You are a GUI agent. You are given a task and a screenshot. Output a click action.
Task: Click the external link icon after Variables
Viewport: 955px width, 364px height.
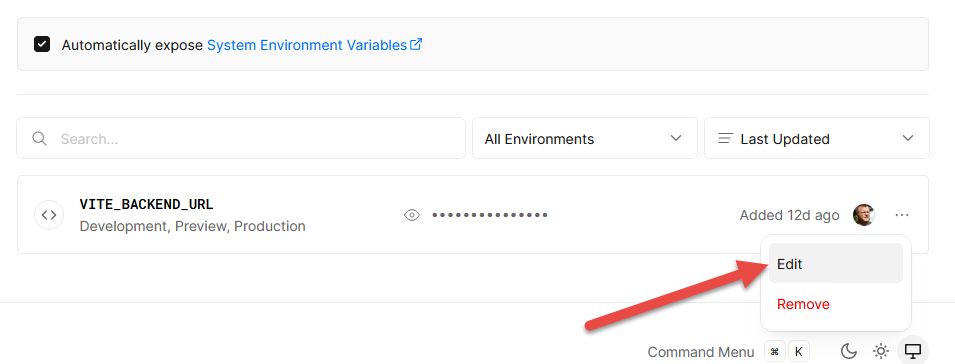pyautogui.click(x=416, y=44)
